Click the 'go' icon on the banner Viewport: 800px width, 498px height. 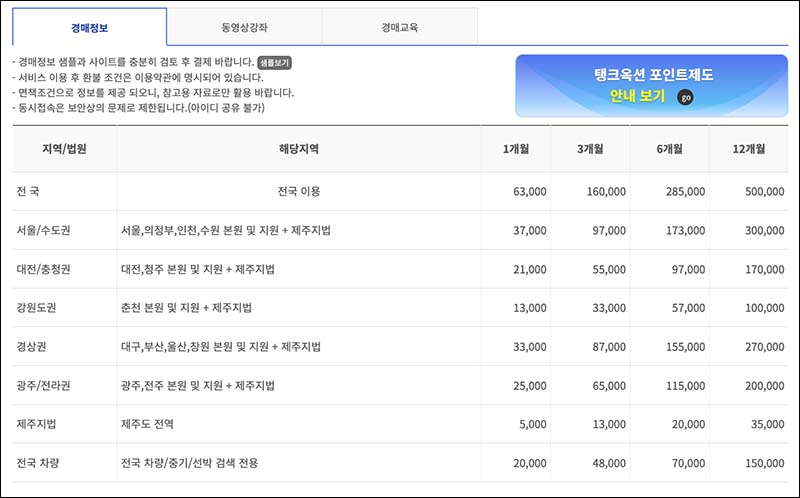[685, 97]
